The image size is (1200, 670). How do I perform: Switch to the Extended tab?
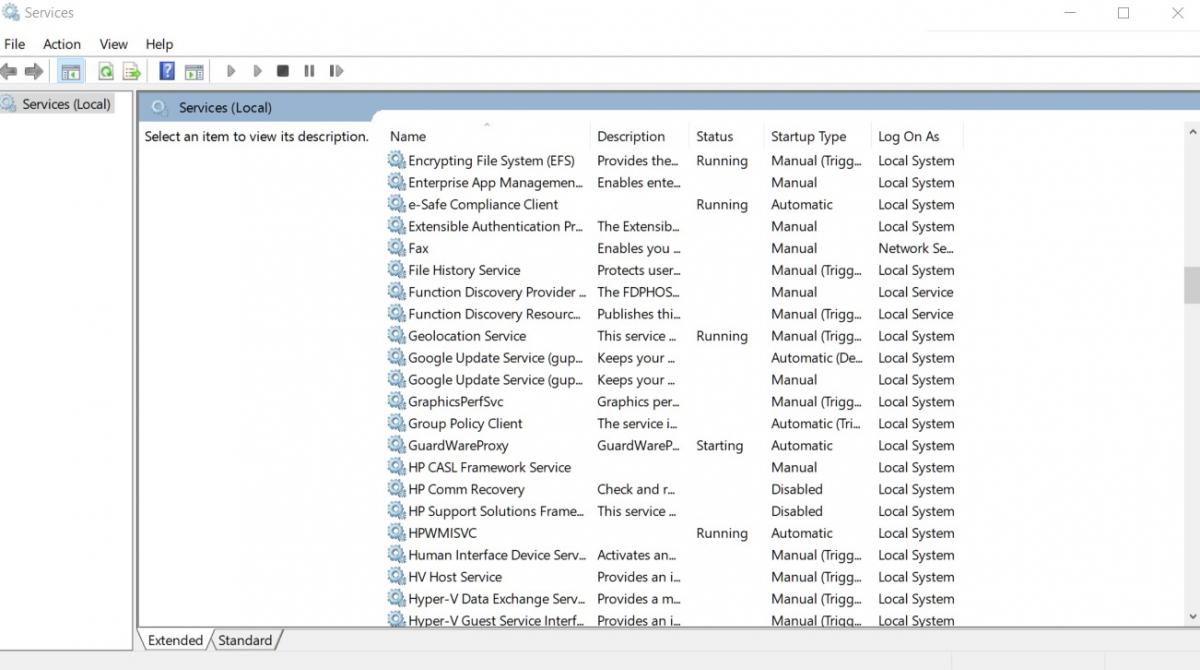[x=175, y=640]
